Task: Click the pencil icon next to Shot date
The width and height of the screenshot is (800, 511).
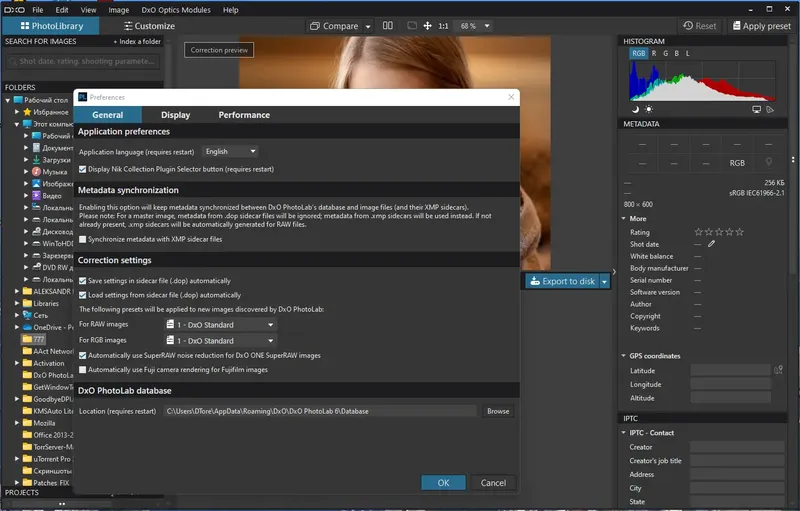Action: tap(711, 244)
